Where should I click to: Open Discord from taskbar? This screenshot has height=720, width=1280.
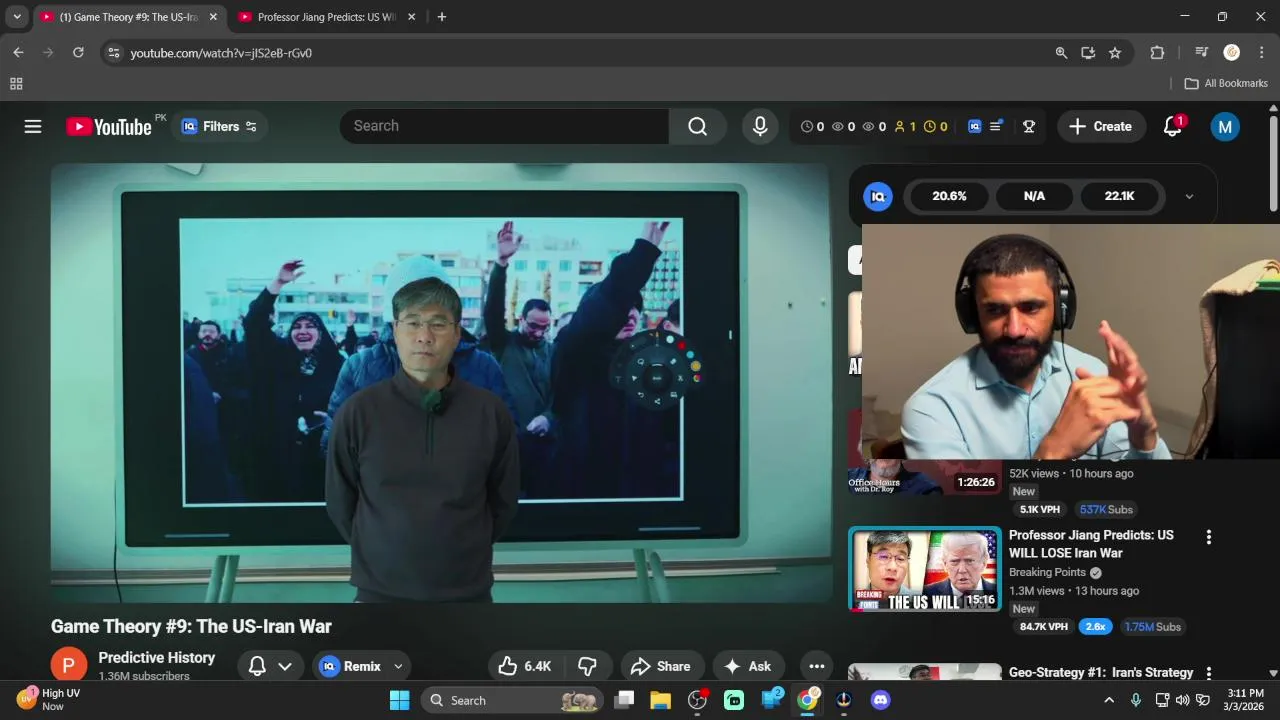point(881,700)
